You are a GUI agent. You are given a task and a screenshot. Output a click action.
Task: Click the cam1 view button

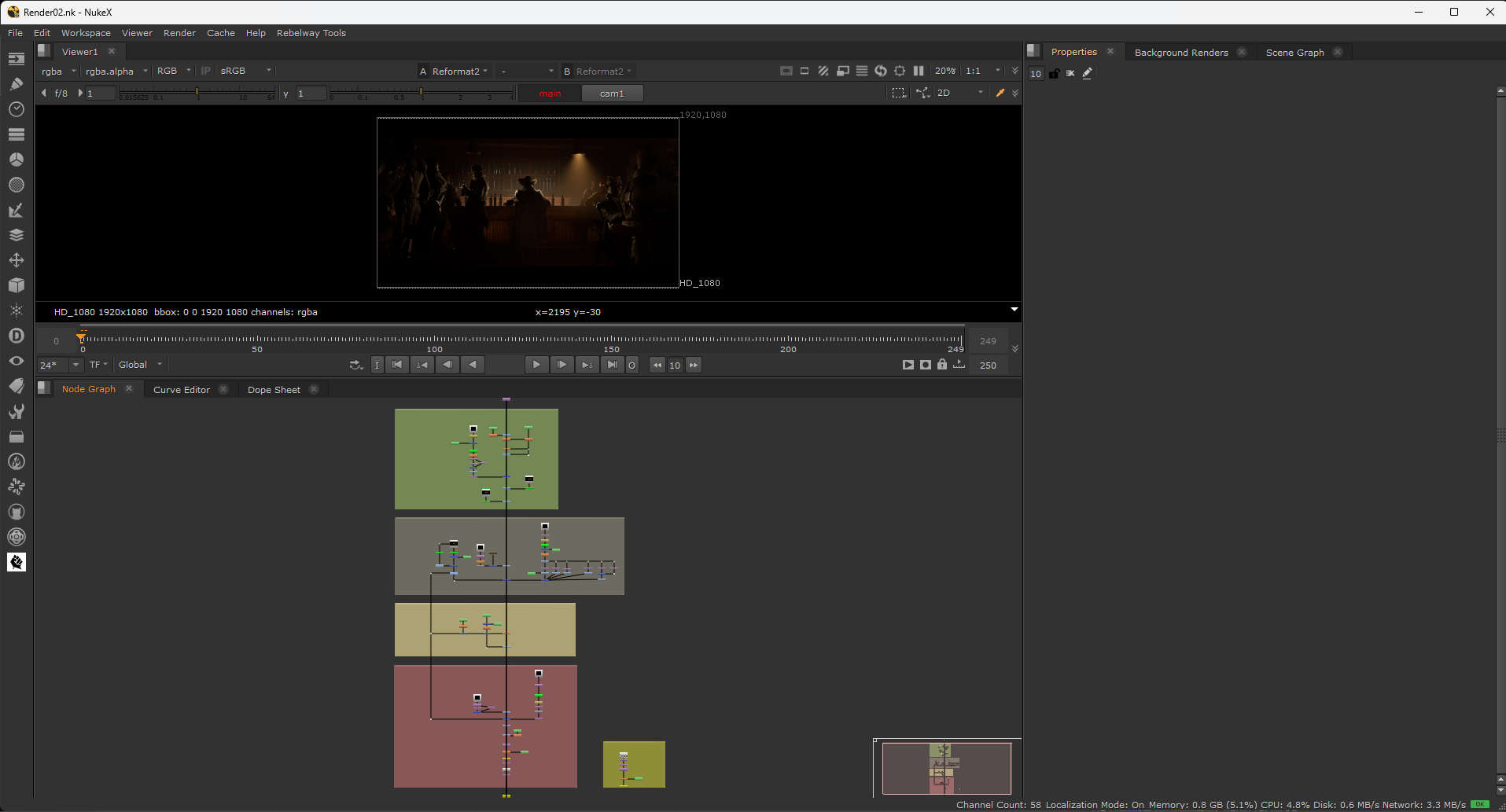612,94
